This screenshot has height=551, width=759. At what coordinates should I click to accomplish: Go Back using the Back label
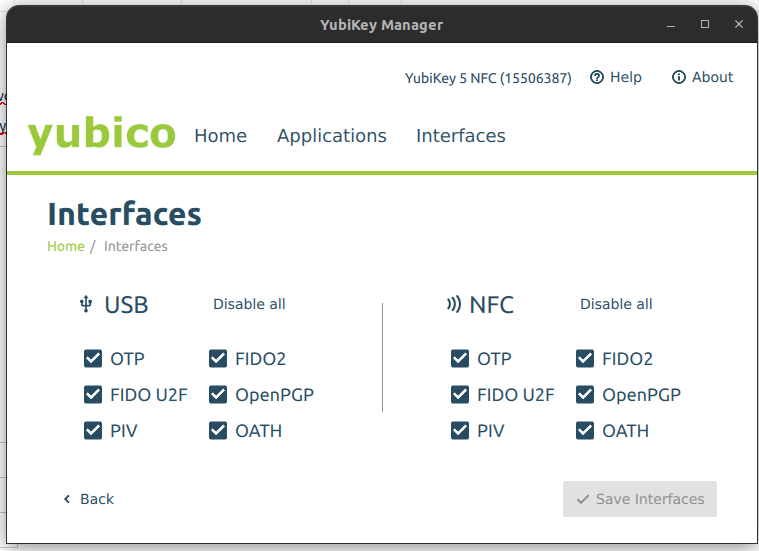coord(97,499)
